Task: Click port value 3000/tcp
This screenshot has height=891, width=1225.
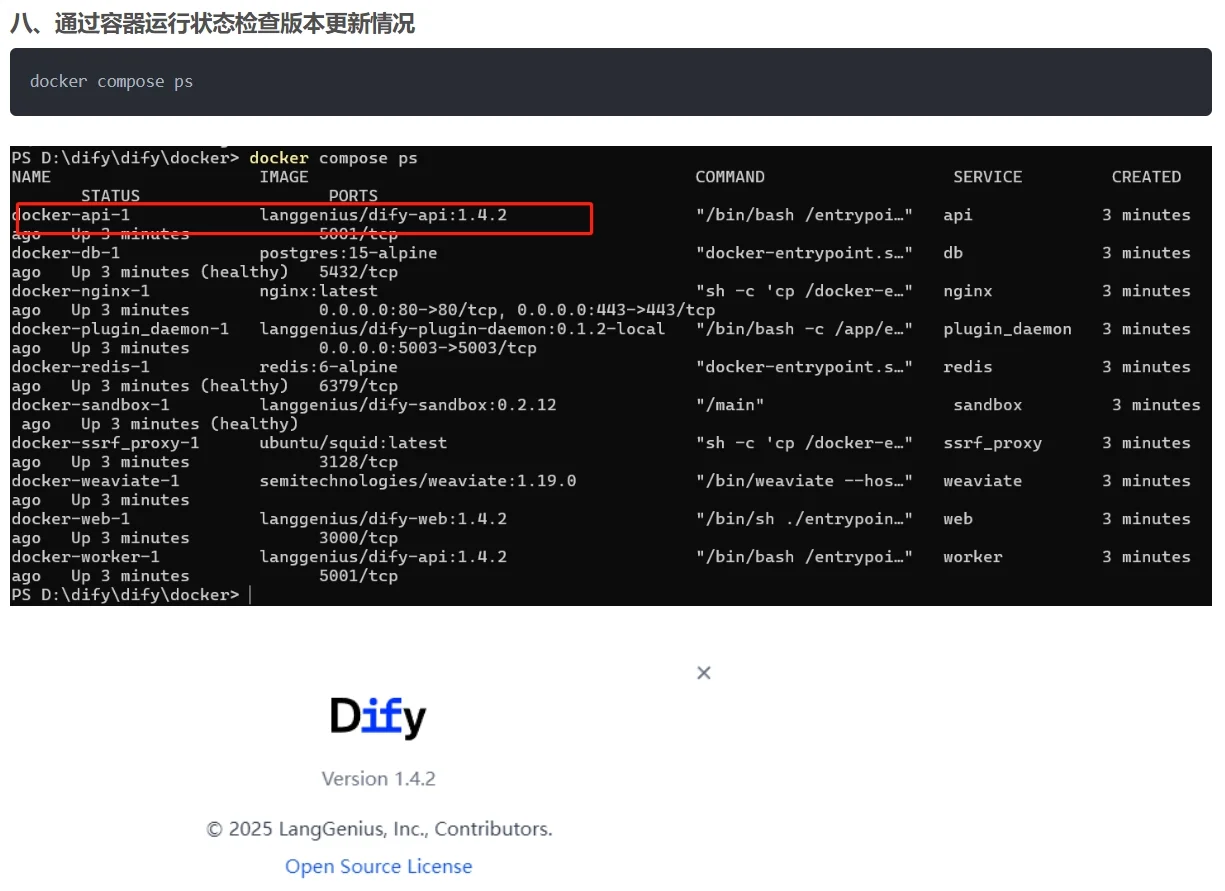Action: point(358,538)
